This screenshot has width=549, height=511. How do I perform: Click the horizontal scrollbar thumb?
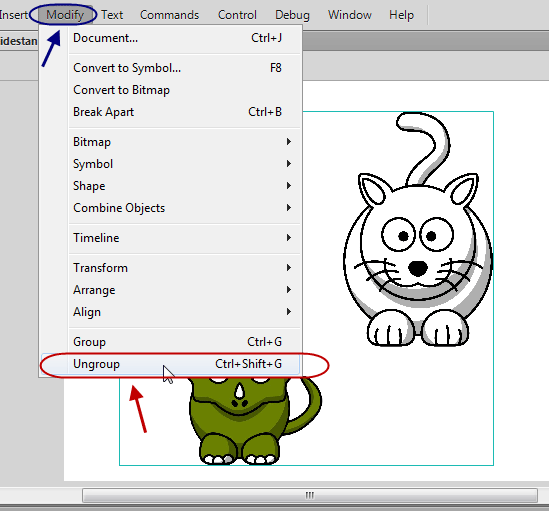pyautogui.click(x=310, y=495)
